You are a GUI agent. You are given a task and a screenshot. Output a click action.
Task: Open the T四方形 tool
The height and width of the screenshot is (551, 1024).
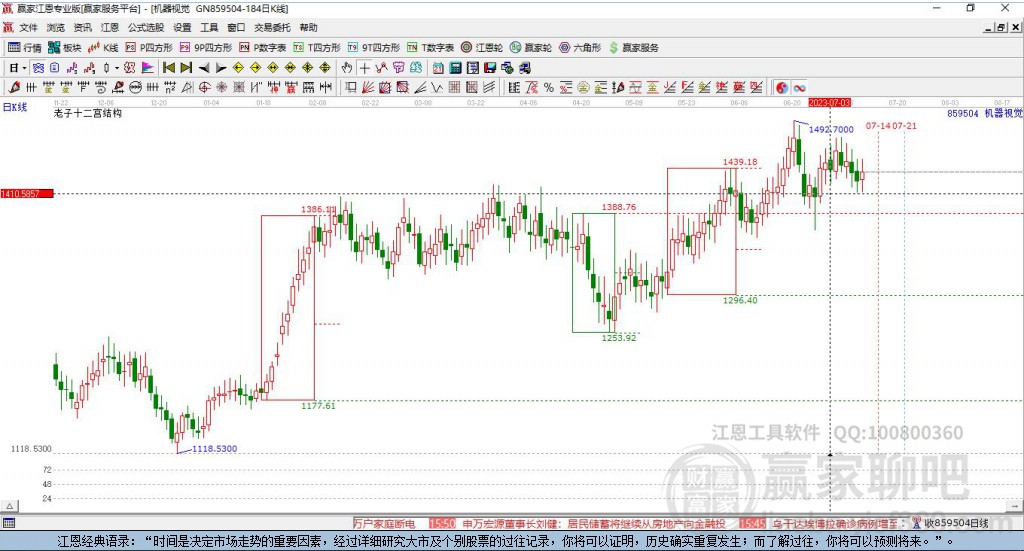(317, 48)
